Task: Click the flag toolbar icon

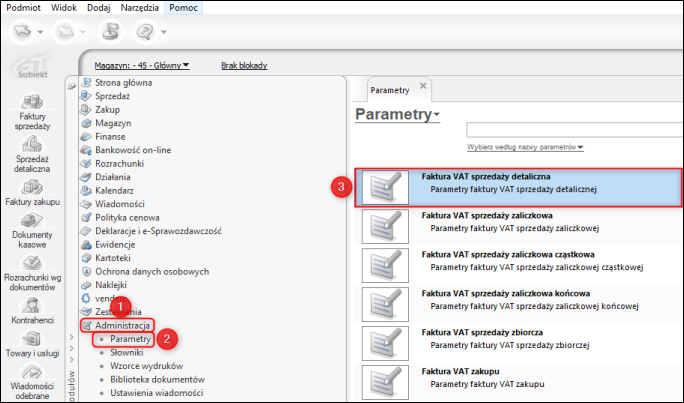Action: pyautogui.click(x=109, y=31)
